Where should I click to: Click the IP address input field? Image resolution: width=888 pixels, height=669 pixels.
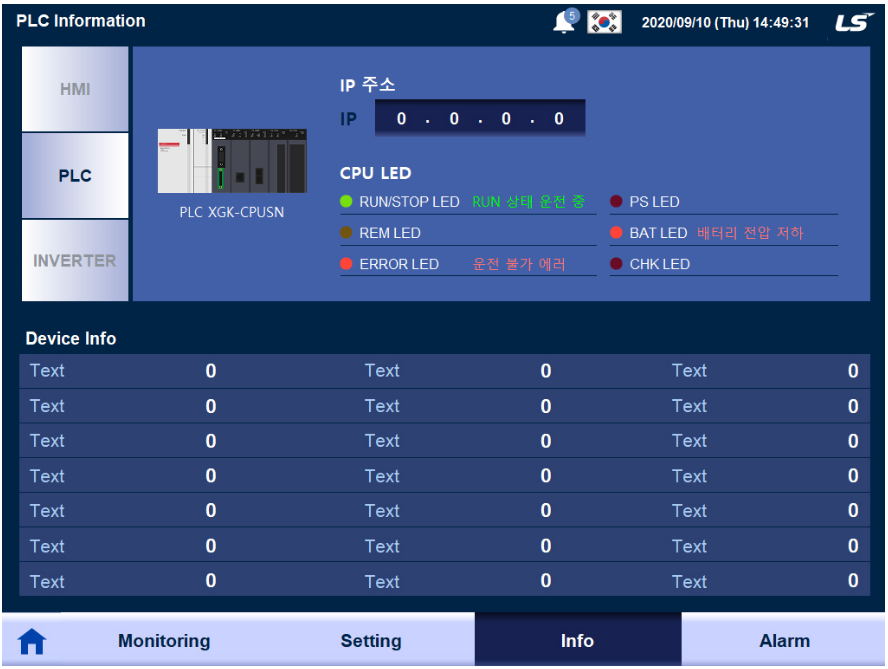[x=479, y=117]
